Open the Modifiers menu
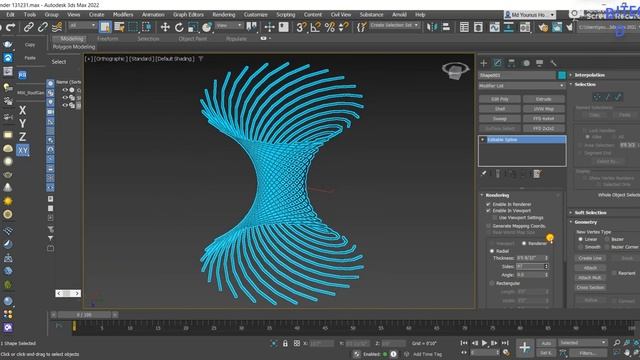This screenshot has height=360, width=640. [x=123, y=15]
